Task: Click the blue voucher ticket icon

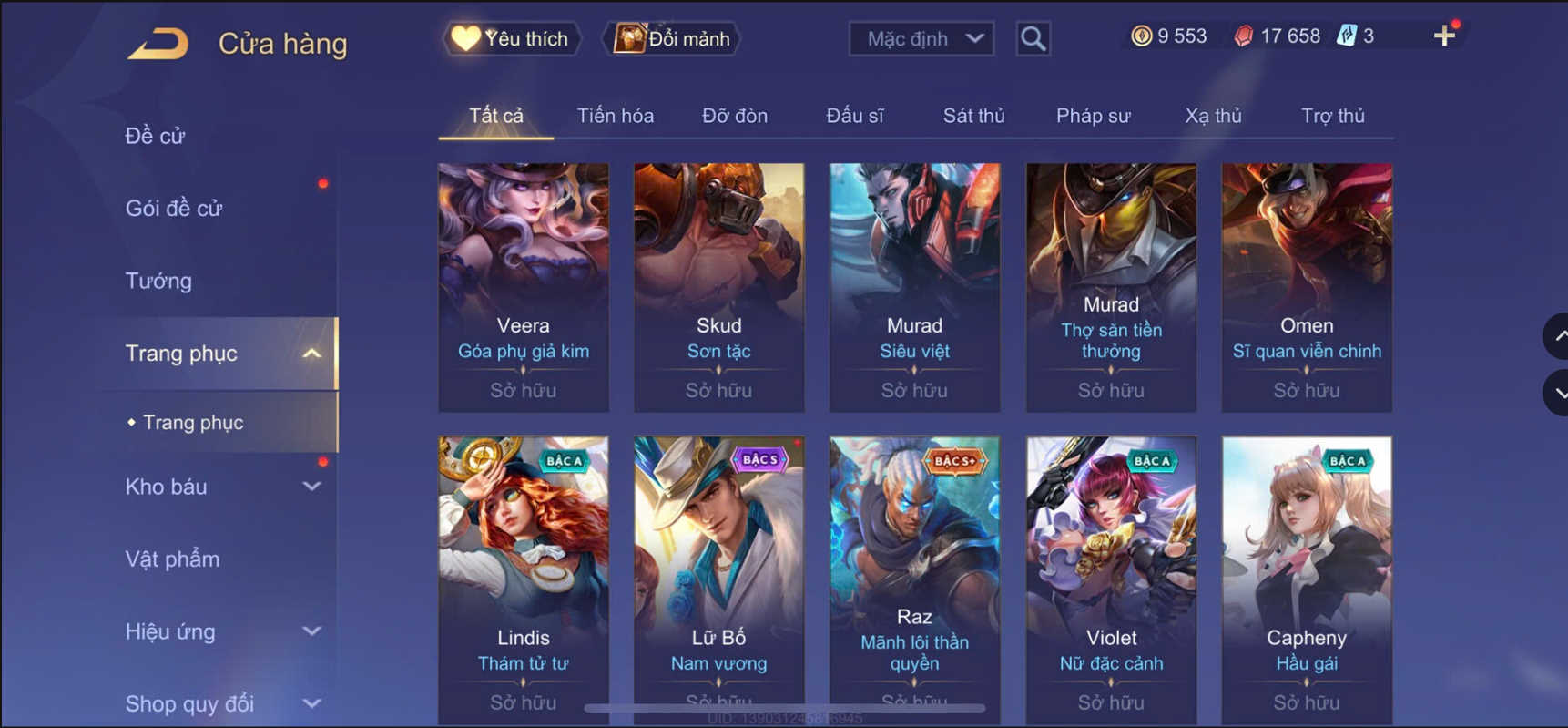Action: (1346, 36)
